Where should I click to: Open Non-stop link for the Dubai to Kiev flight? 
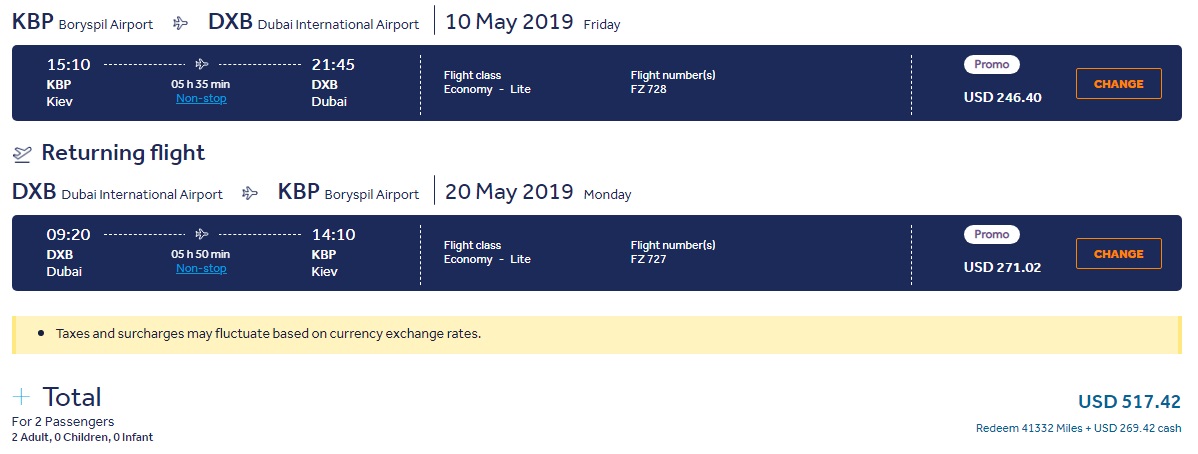coord(201,268)
